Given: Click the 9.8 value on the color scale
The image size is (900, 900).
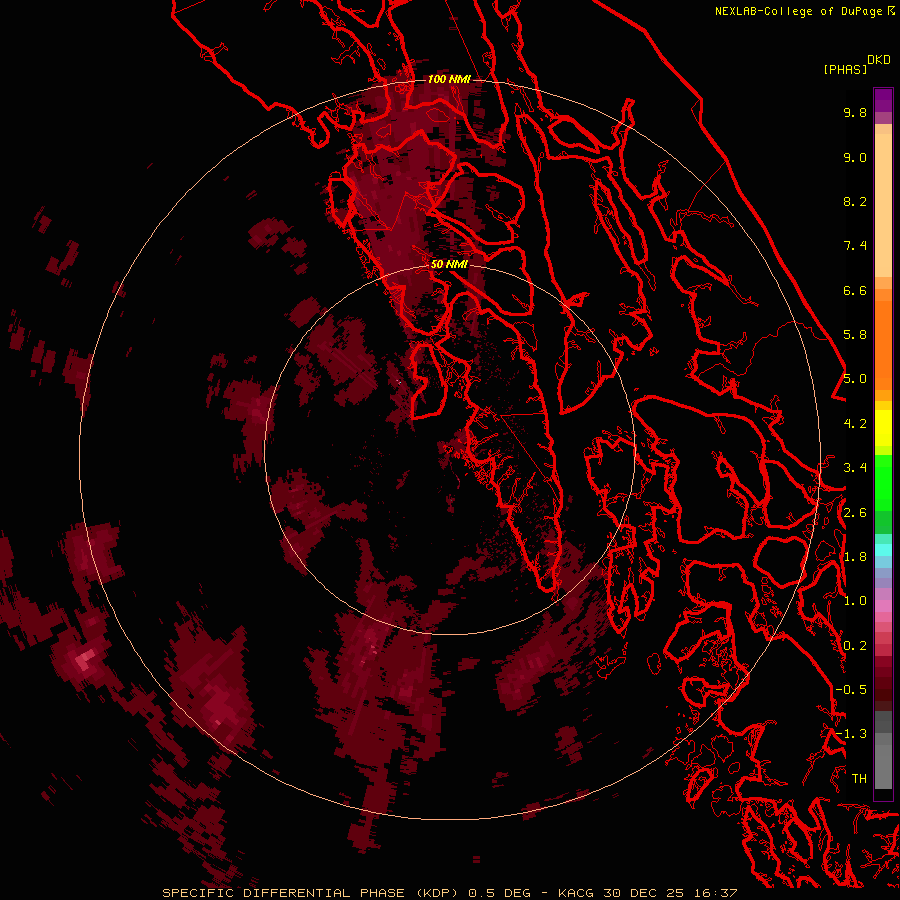Looking at the screenshot, I should [855, 112].
